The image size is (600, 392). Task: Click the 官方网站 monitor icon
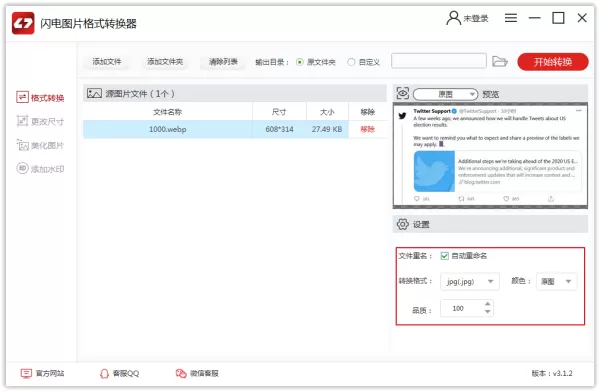pos(26,373)
